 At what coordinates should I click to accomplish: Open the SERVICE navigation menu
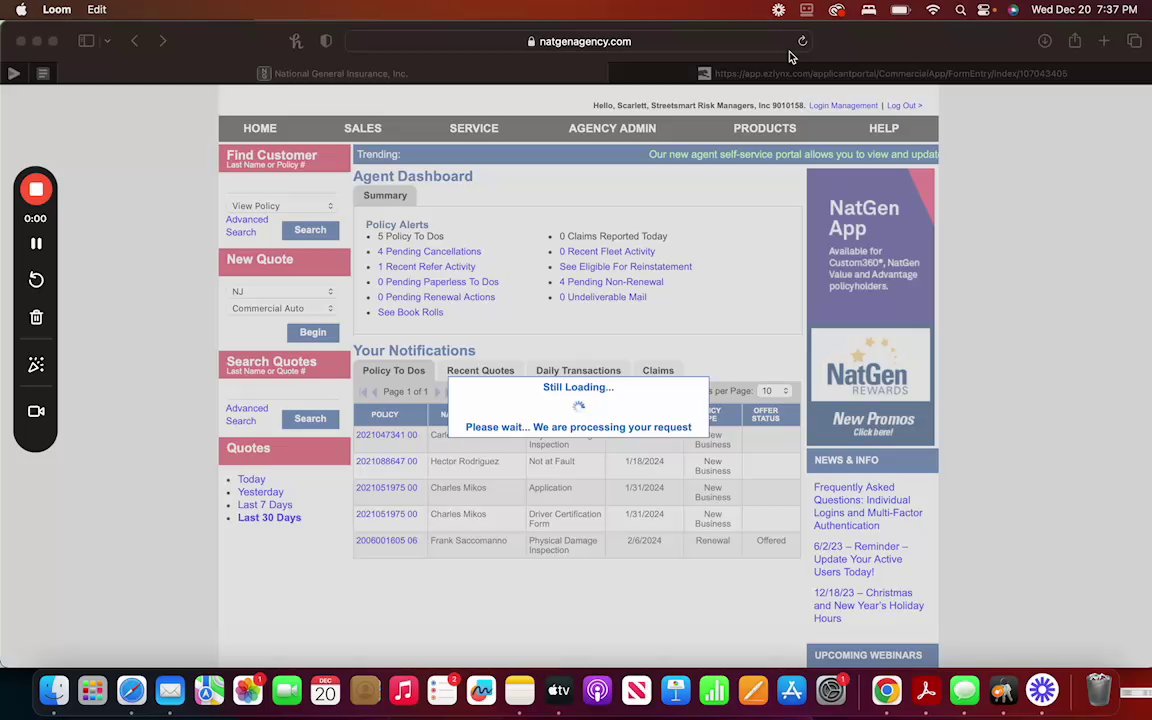474,128
